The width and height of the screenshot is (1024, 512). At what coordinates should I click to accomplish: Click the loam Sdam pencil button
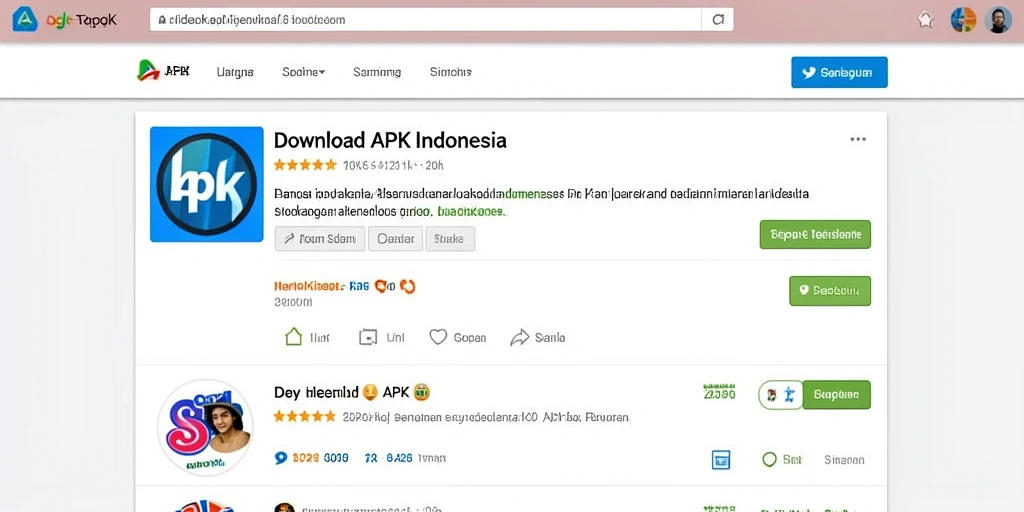[320, 238]
